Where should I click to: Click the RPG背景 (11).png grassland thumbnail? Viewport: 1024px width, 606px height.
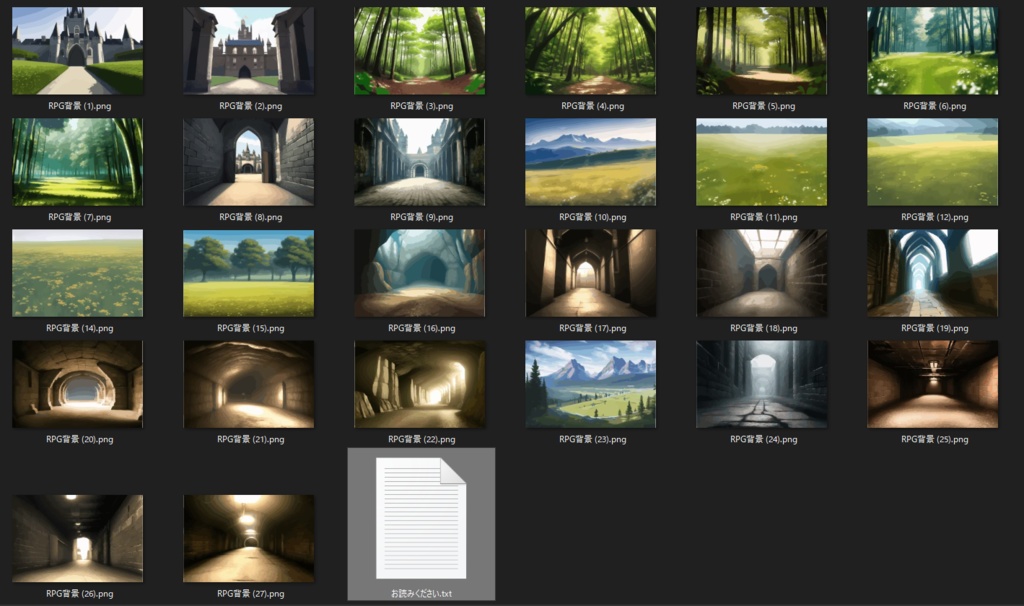coord(761,162)
